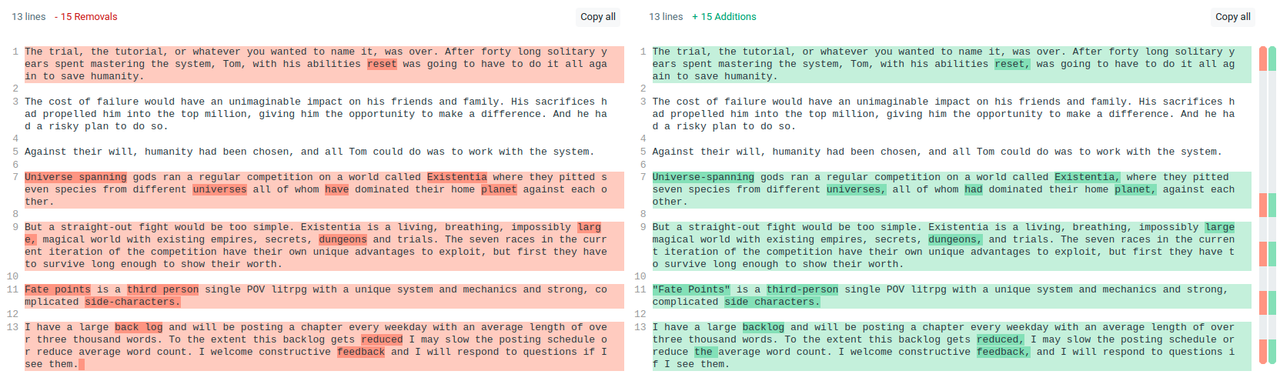Image resolution: width=1280 pixels, height=381 pixels.
Task: Click line number 13 in the right pane
Action: click(641, 327)
